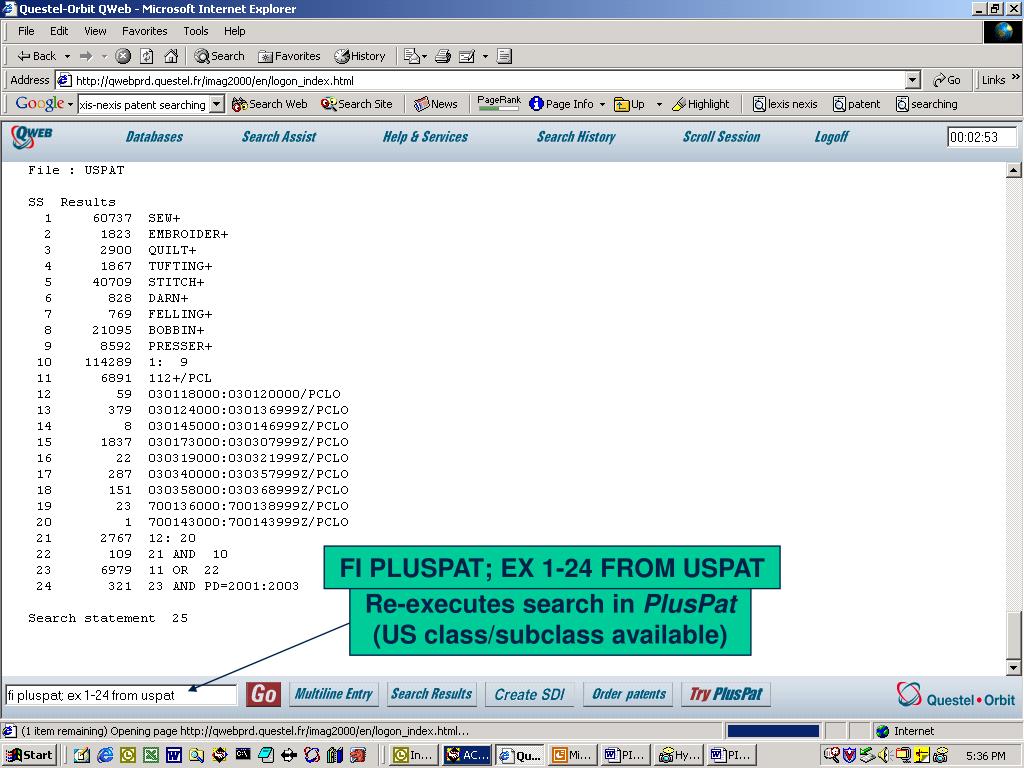This screenshot has width=1024, height=768.
Task: Click the Up directory button
Action: [x=630, y=104]
